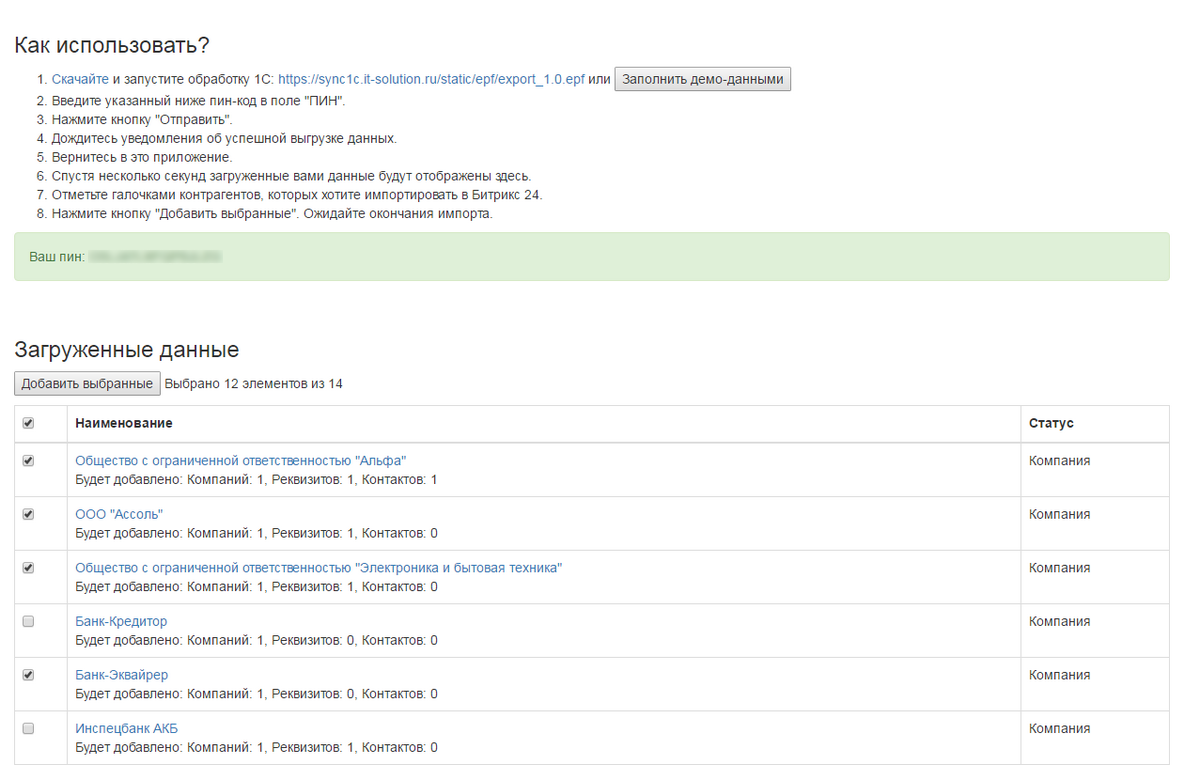The width and height of the screenshot is (1200, 765).
Task: Click the "Наименование" column header
Action: 123,423
